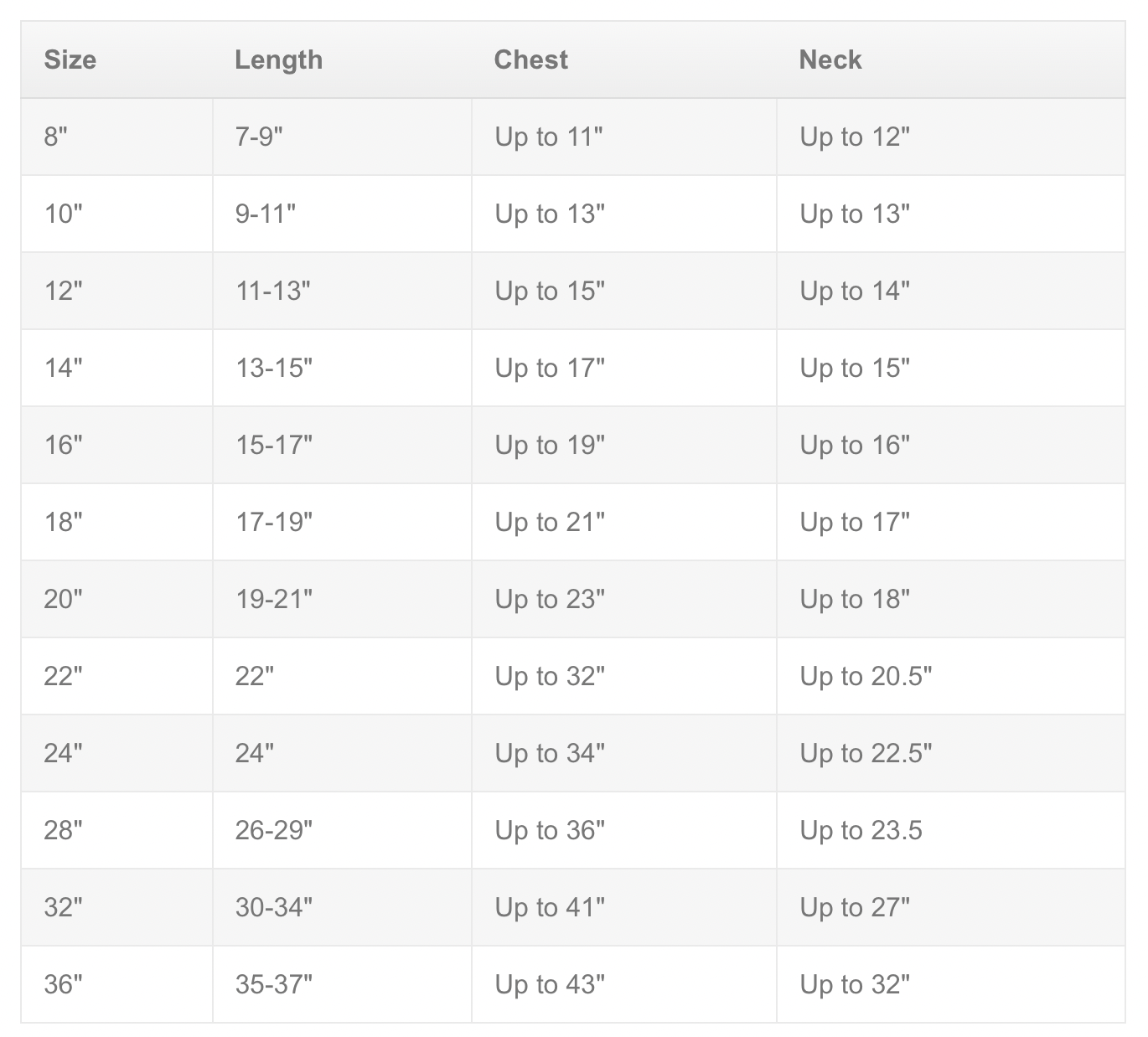The image size is (1148, 1037).
Task: Click the 15-17" length cell
Action: point(342,445)
